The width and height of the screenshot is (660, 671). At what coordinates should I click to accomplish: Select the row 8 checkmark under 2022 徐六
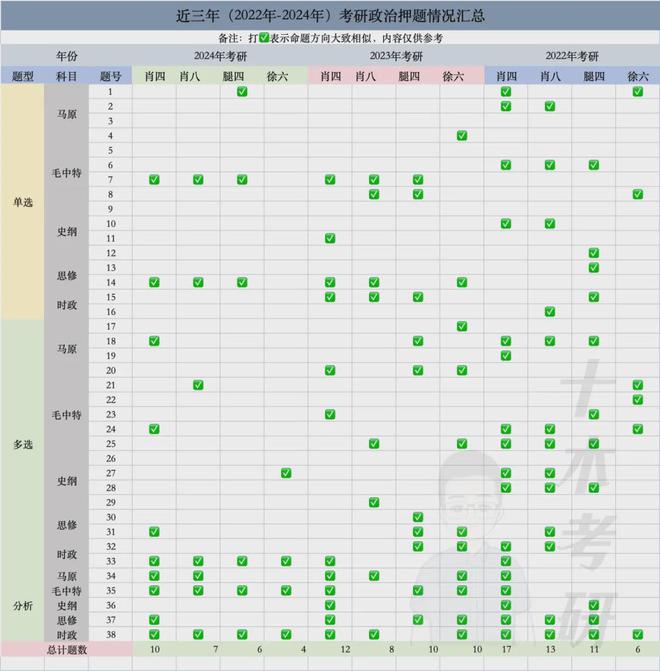point(637,194)
